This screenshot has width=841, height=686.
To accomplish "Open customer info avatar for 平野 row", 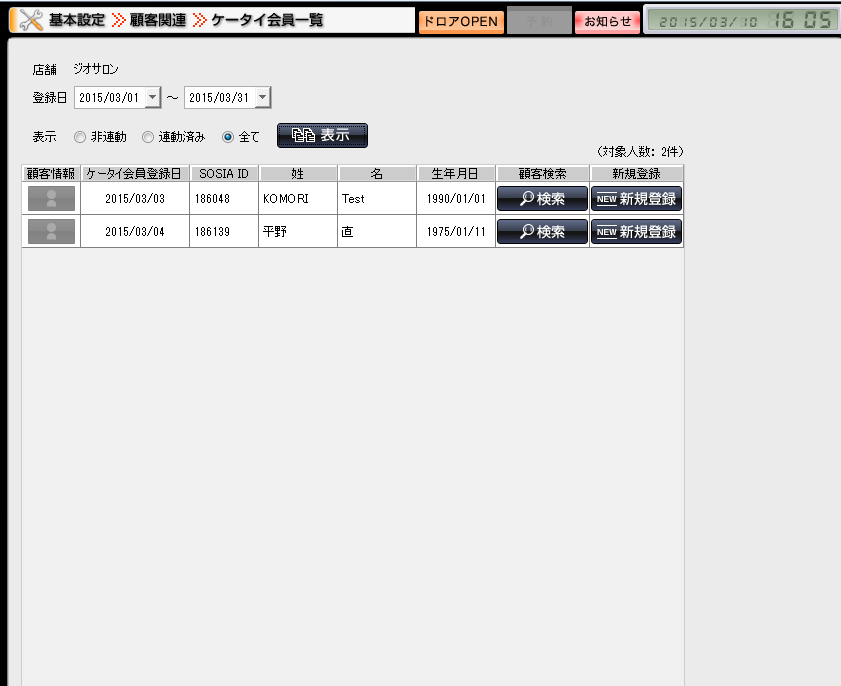I will (51, 231).
